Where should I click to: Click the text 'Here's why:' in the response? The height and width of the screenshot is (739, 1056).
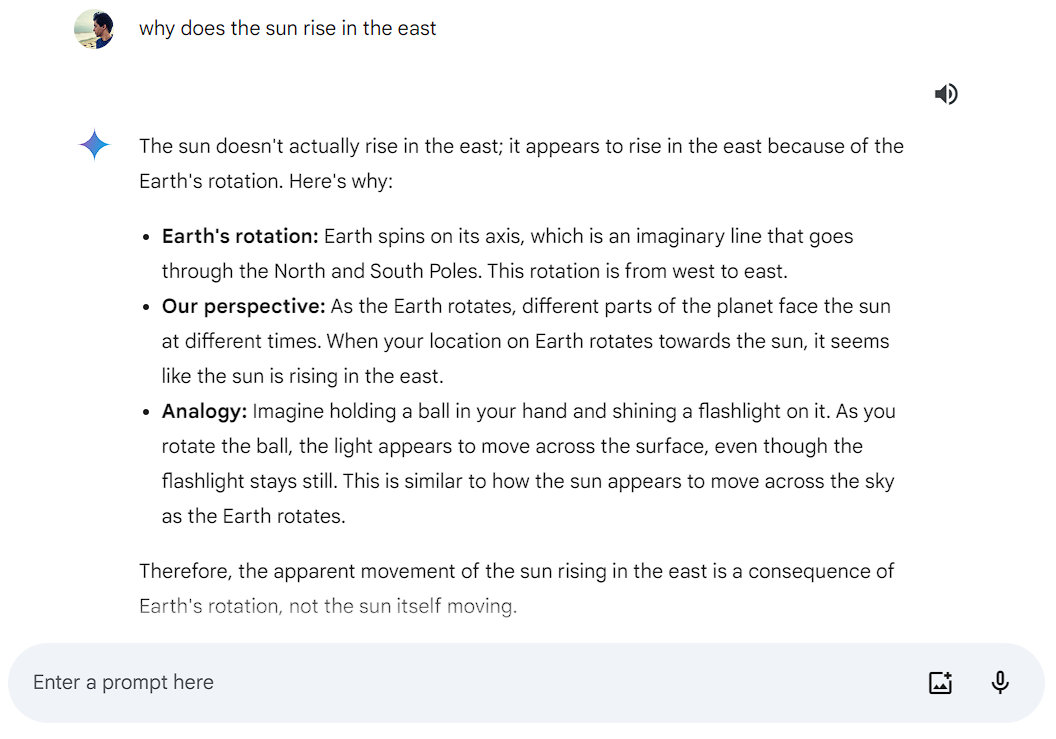(341, 181)
